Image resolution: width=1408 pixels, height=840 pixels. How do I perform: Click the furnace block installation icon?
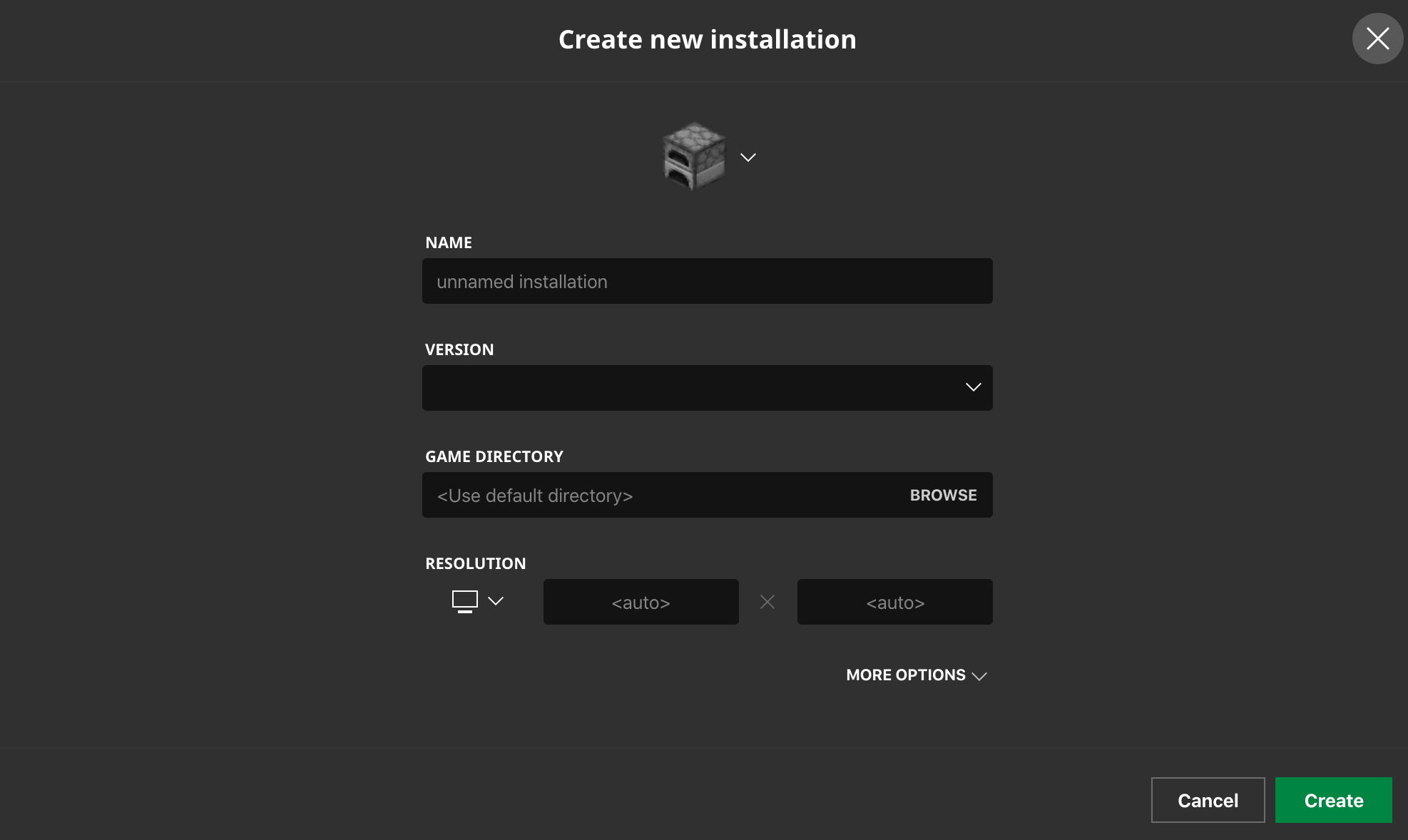[x=693, y=156]
